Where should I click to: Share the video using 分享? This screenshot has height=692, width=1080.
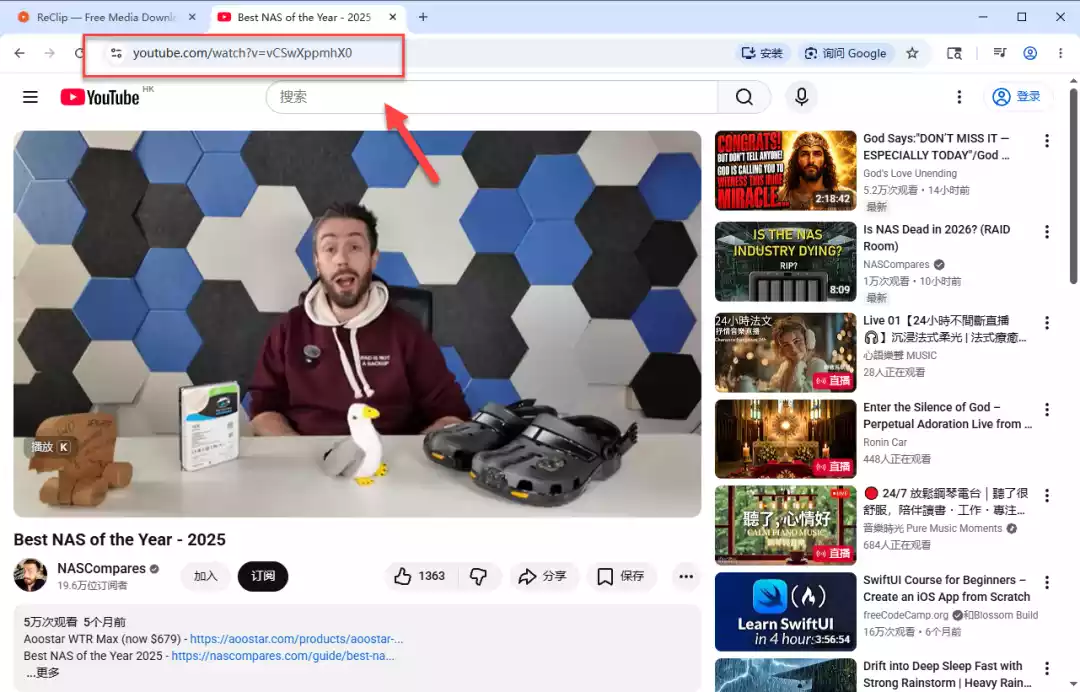(543, 576)
